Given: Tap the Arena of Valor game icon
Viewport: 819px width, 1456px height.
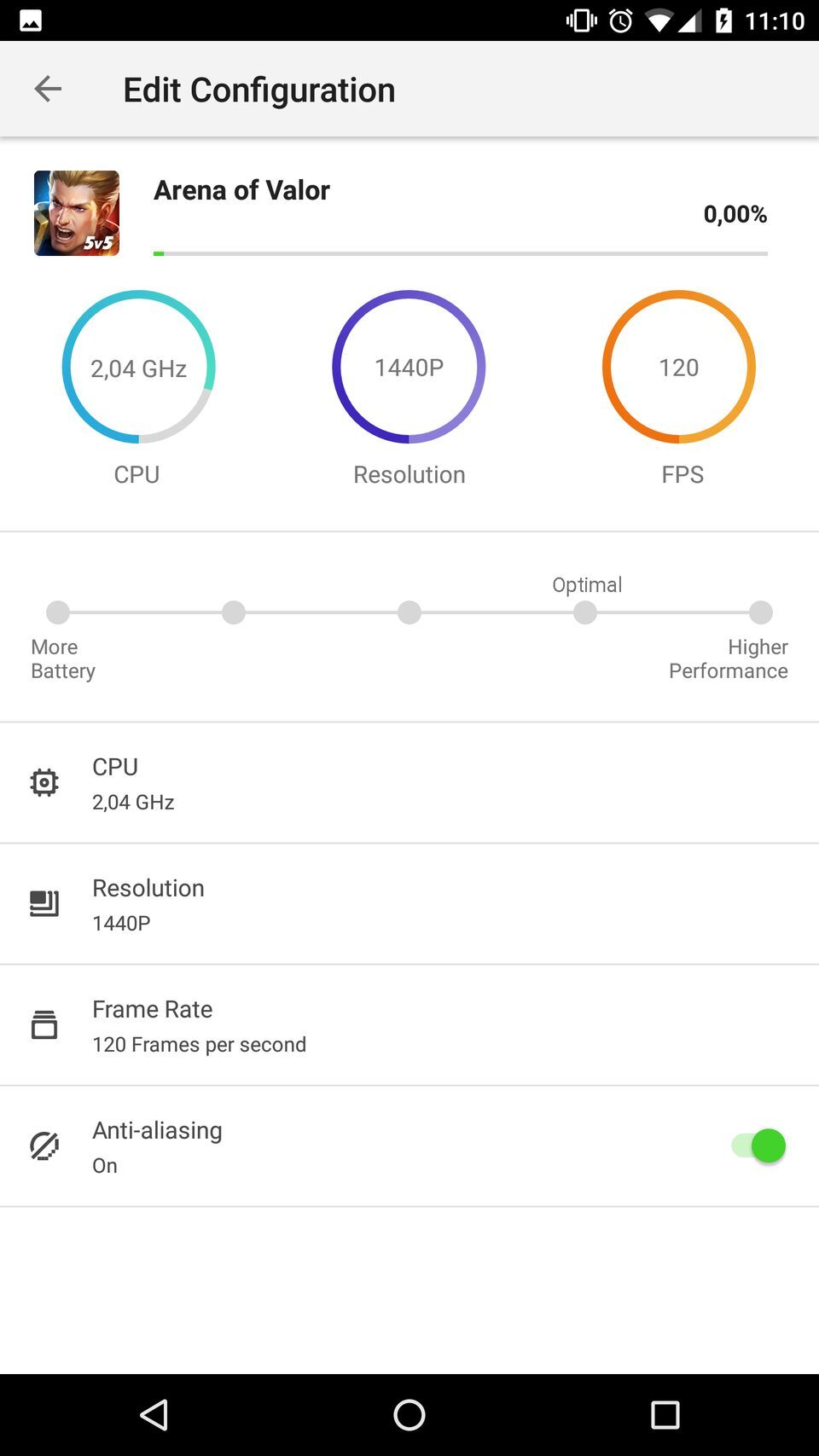Looking at the screenshot, I should coord(77,213).
